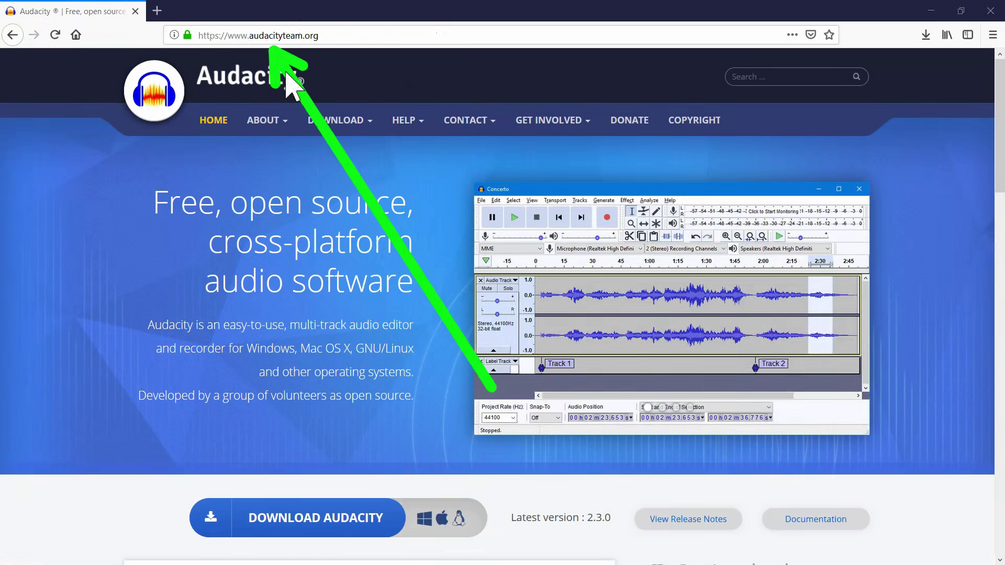Image resolution: width=1005 pixels, height=565 pixels.
Task: Open a new tab with plus button
Action: (157, 11)
